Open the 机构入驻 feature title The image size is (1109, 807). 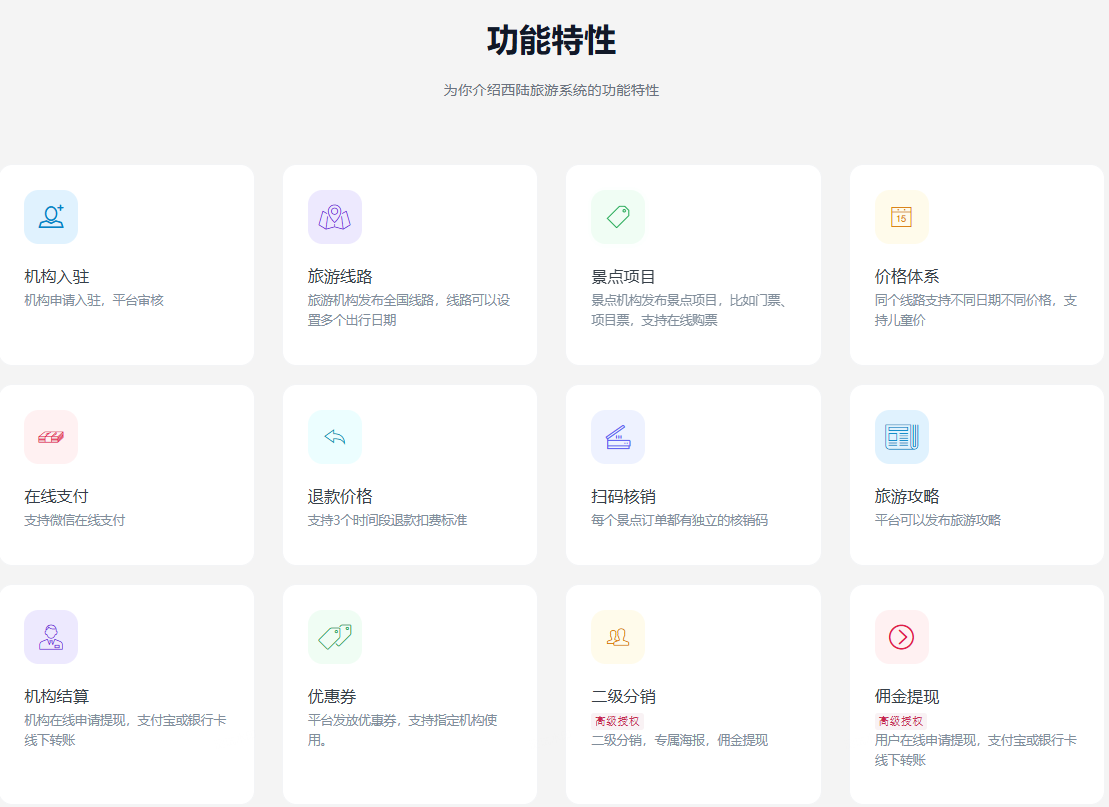pos(57,277)
